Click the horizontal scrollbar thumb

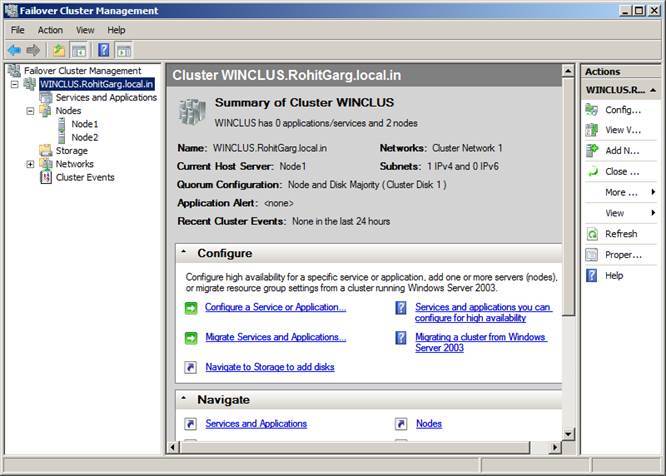coord(354,447)
